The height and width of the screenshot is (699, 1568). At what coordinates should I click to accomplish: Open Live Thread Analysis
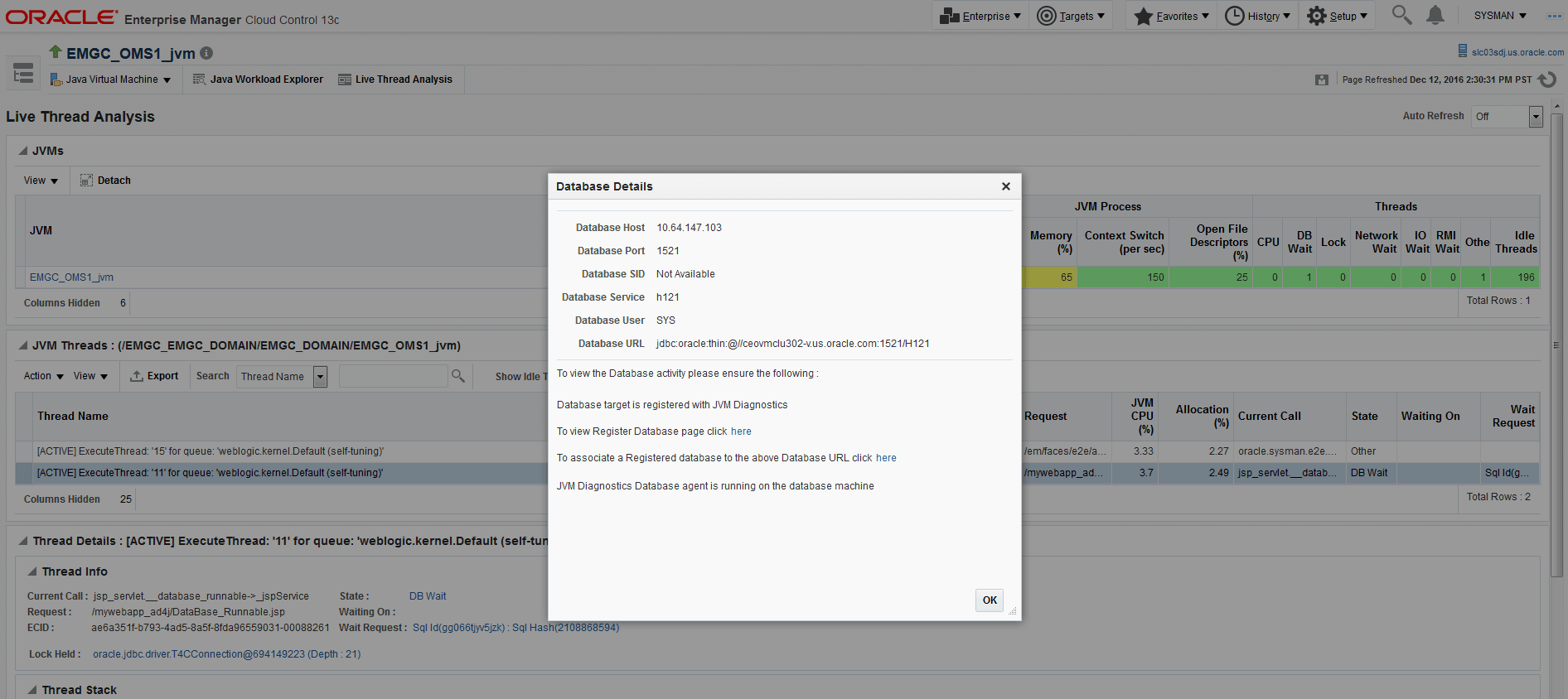[395, 80]
